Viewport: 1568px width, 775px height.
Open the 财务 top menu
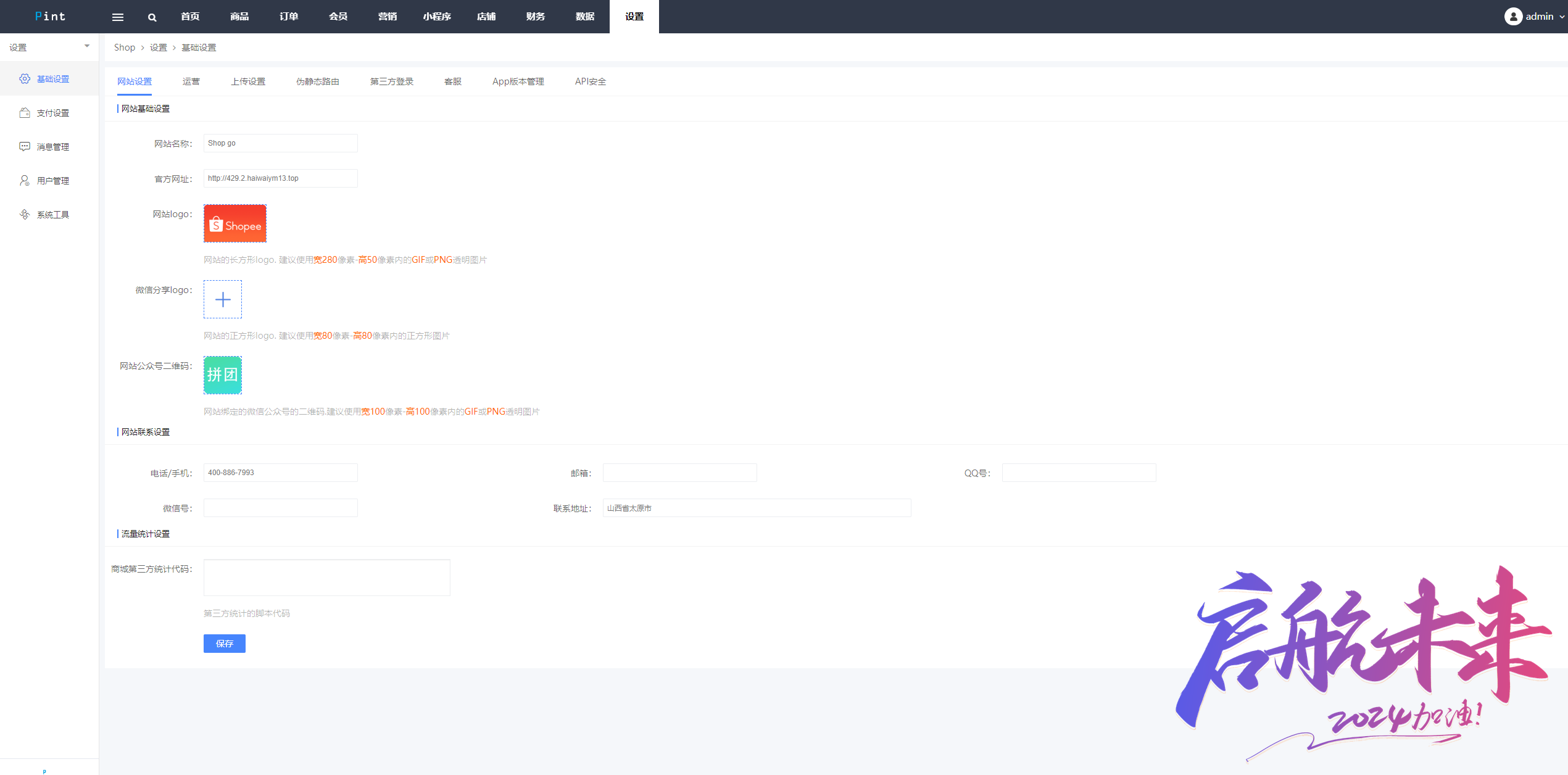(x=536, y=17)
